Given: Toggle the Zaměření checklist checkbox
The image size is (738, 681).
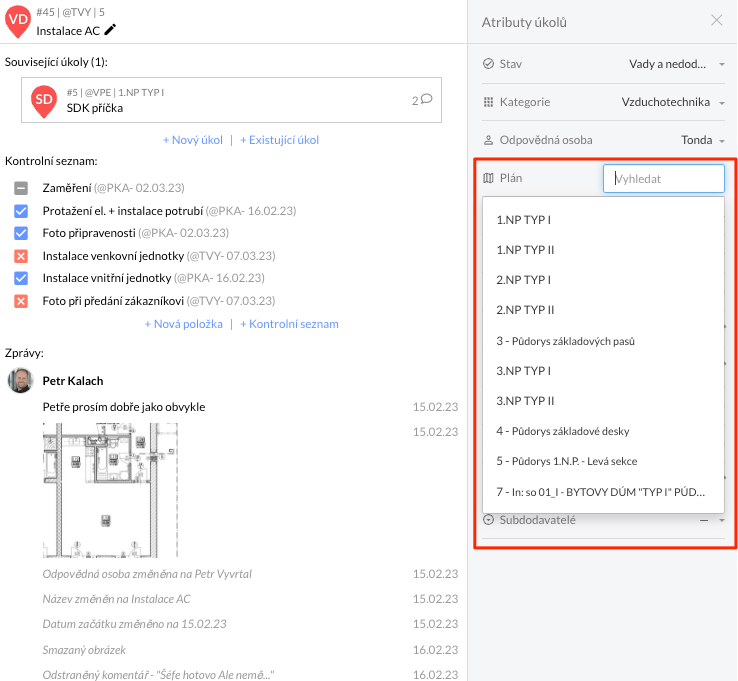Looking at the screenshot, I should (21, 188).
